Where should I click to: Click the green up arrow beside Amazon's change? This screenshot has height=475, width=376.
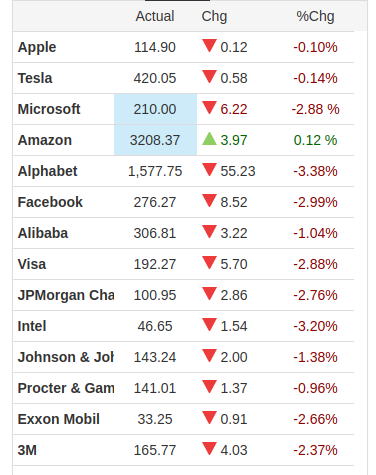click(x=209, y=139)
